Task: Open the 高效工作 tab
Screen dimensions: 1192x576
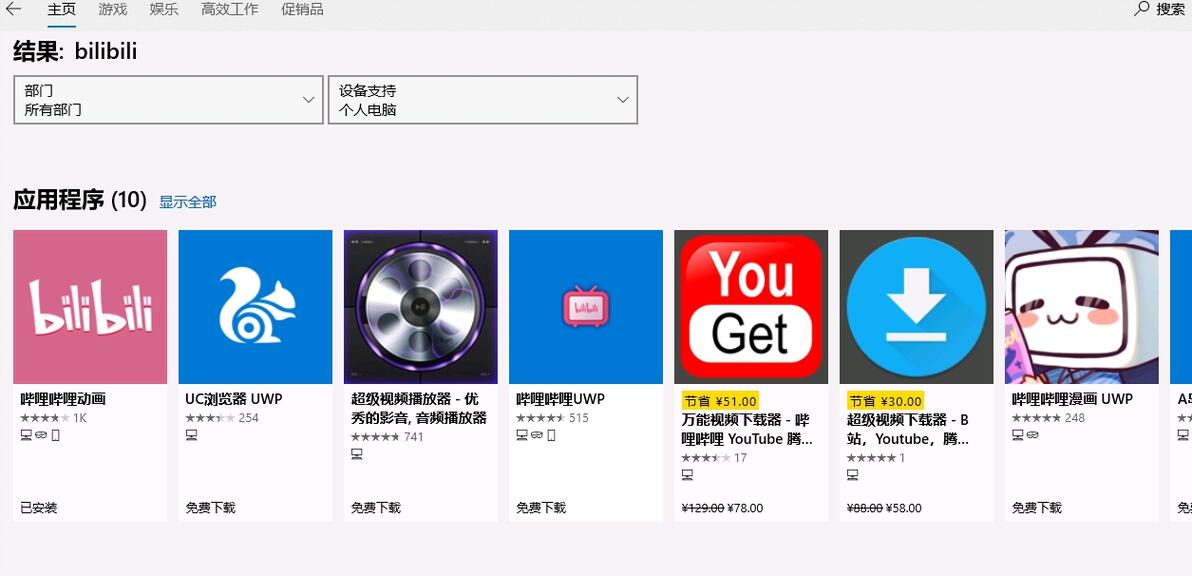Action: (x=230, y=10)
